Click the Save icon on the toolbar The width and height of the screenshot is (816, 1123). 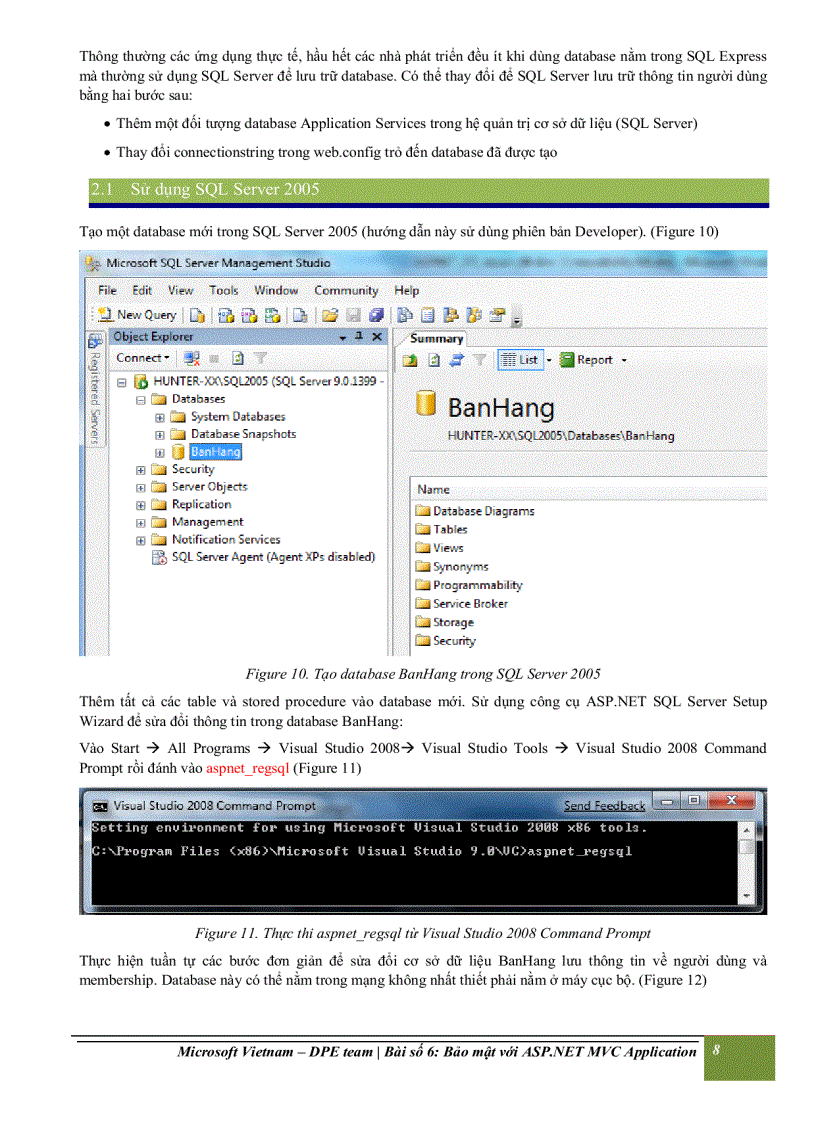click(353, 313)
